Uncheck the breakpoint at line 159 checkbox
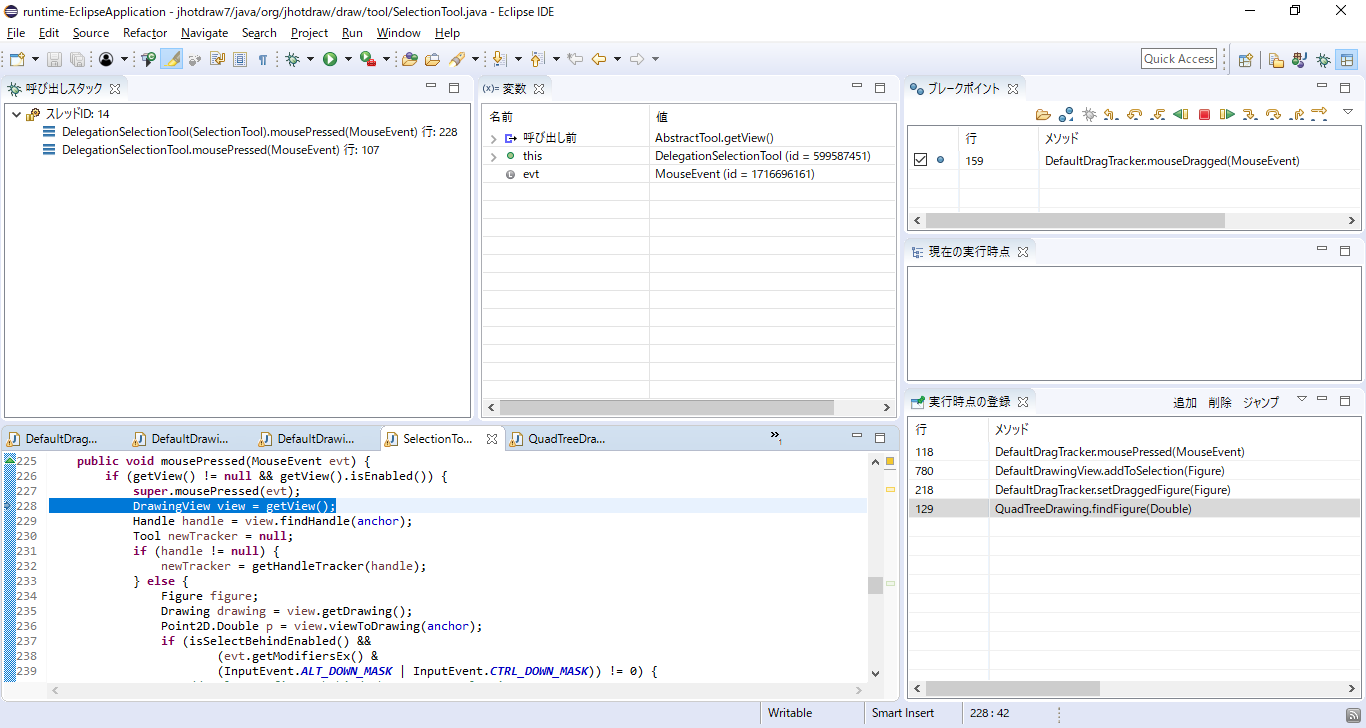The height and width of the screenshot is (728, 1366). [921, 160]
